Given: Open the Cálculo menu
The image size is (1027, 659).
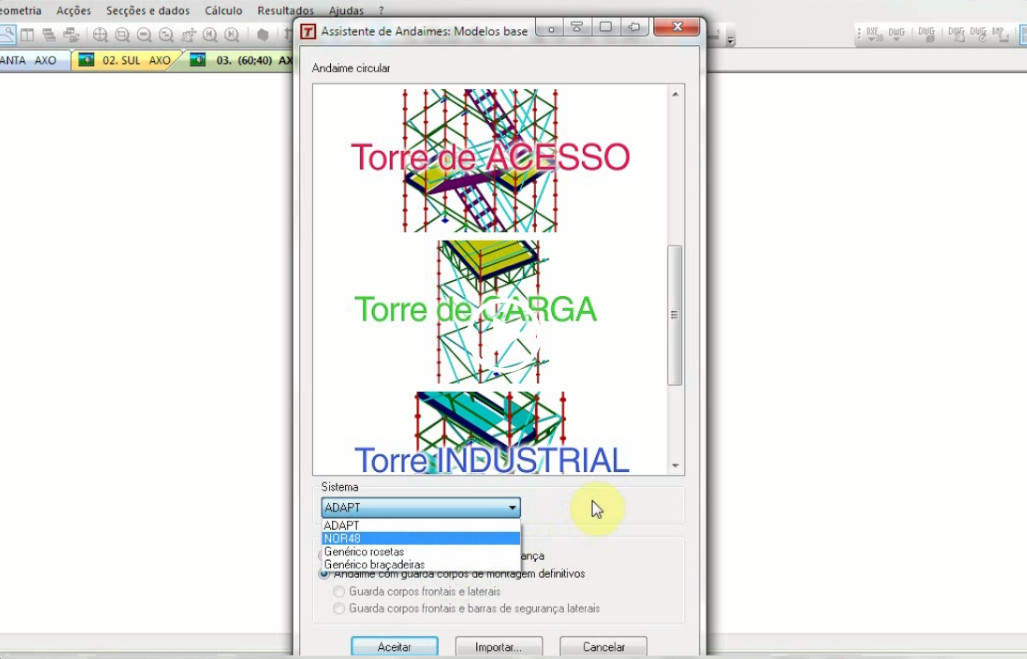Looking at the screenshot, I should (222, 10).
